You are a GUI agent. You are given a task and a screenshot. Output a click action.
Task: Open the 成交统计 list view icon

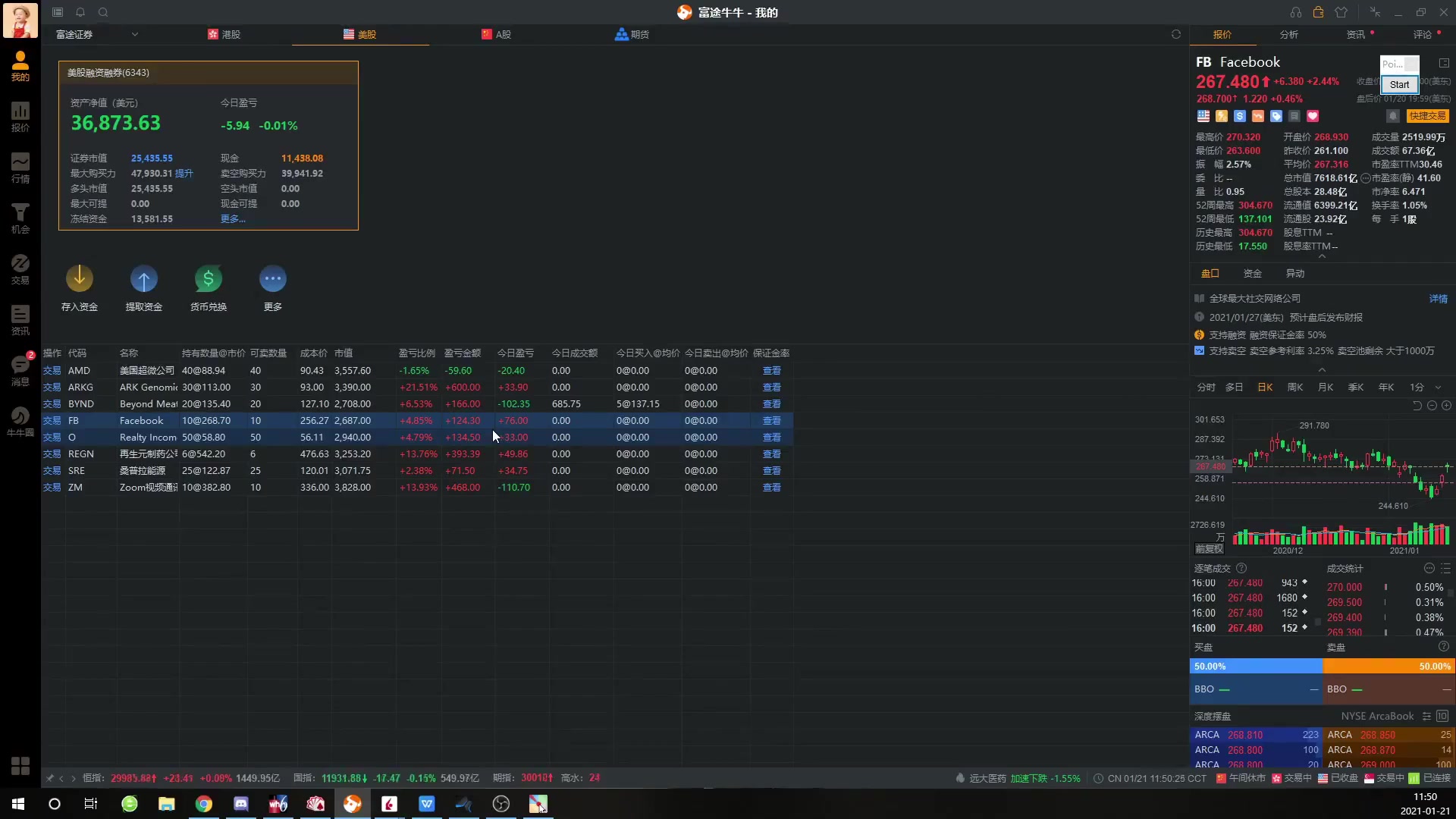(x=1446, y=568)
